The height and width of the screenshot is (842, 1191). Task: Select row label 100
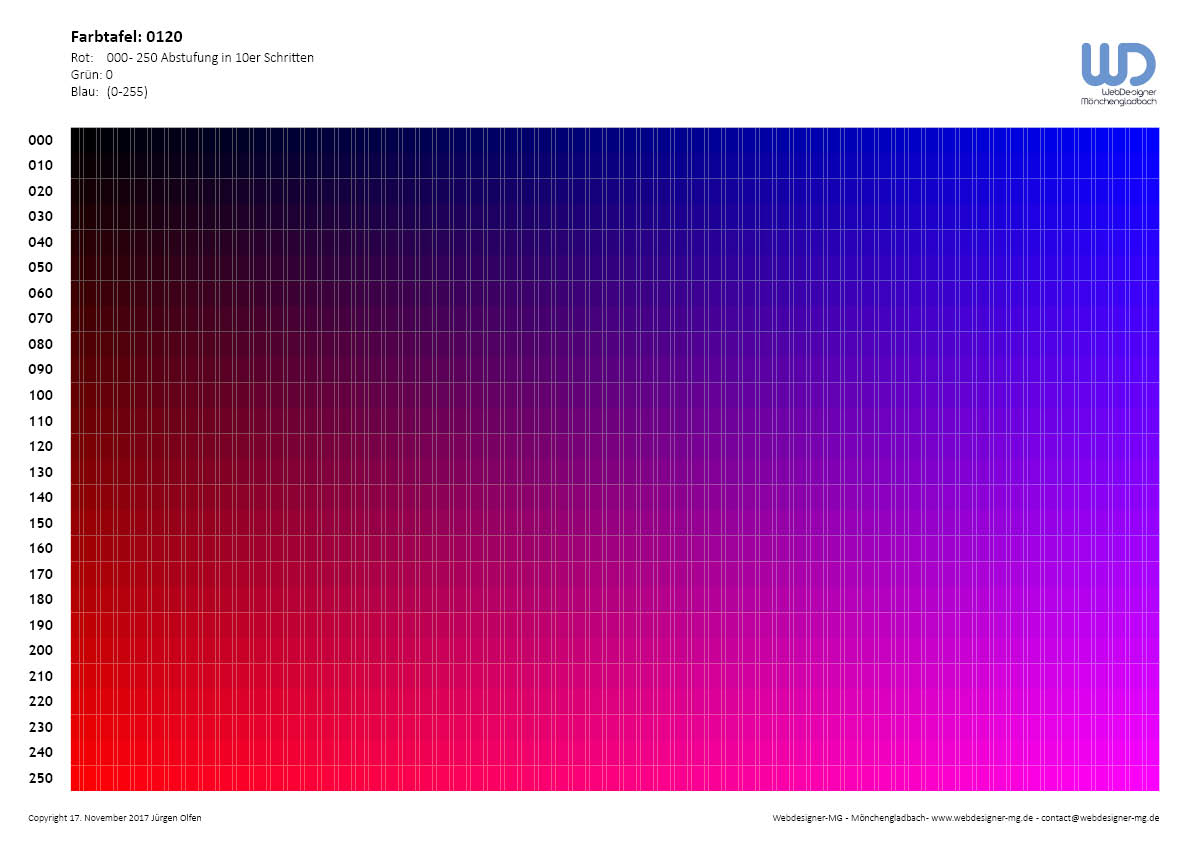[x=41, y=395]
